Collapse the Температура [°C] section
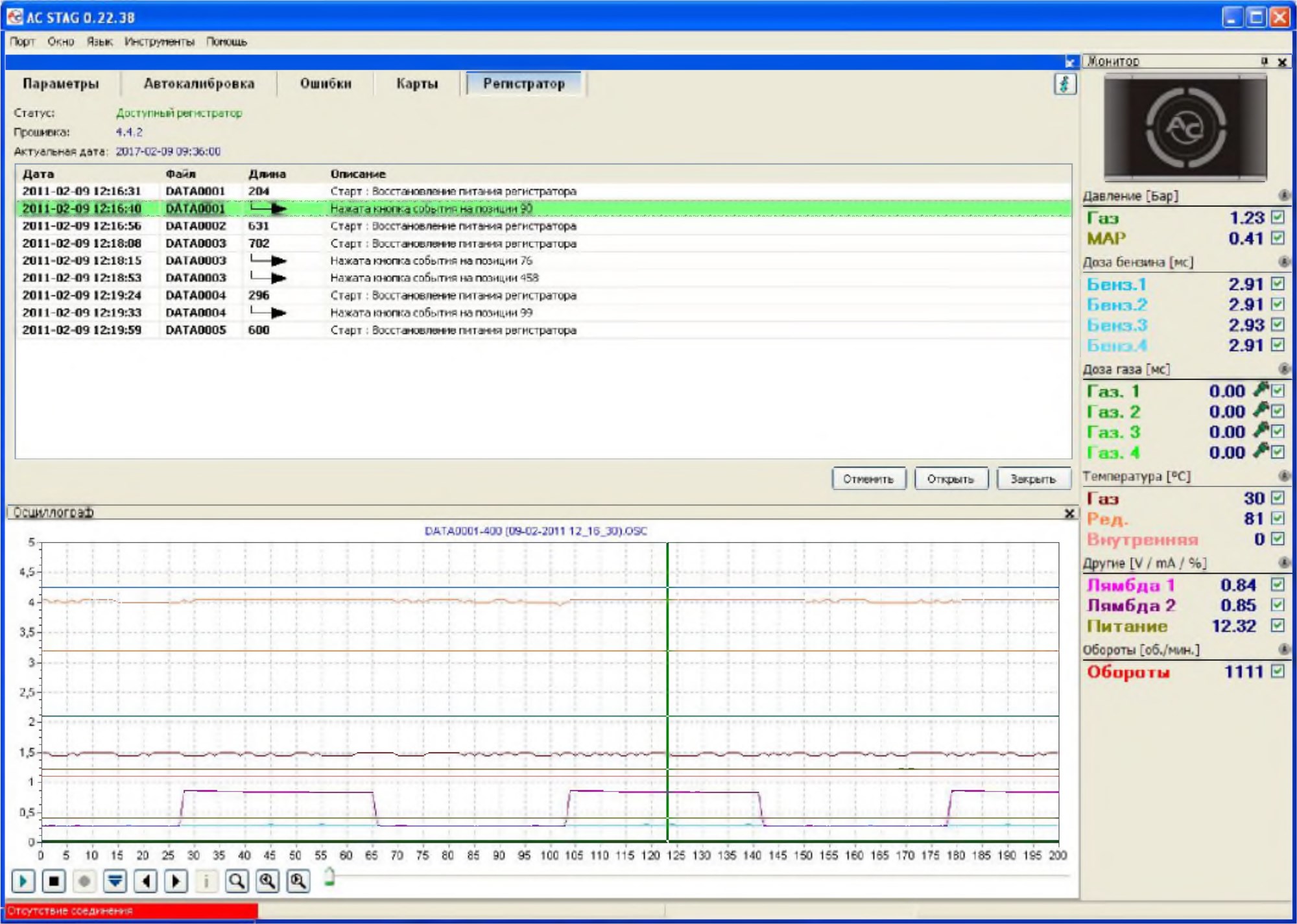This screenshot has height=924, width=1297. 1283,476
